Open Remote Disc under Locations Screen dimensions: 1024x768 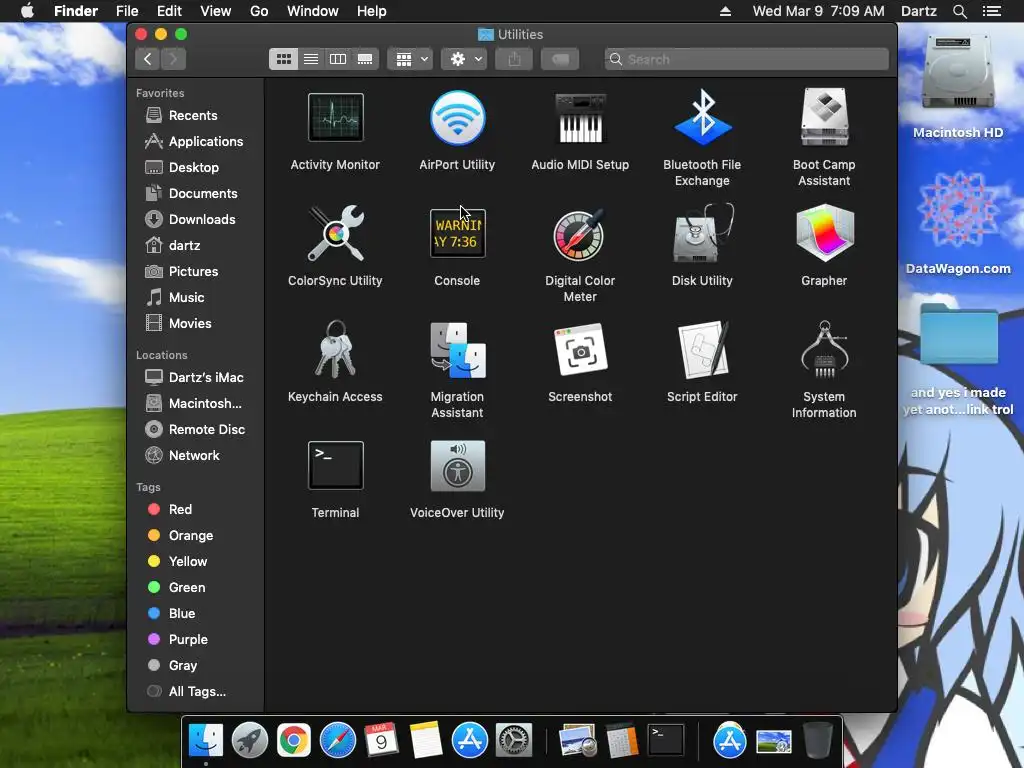[196, 430]
